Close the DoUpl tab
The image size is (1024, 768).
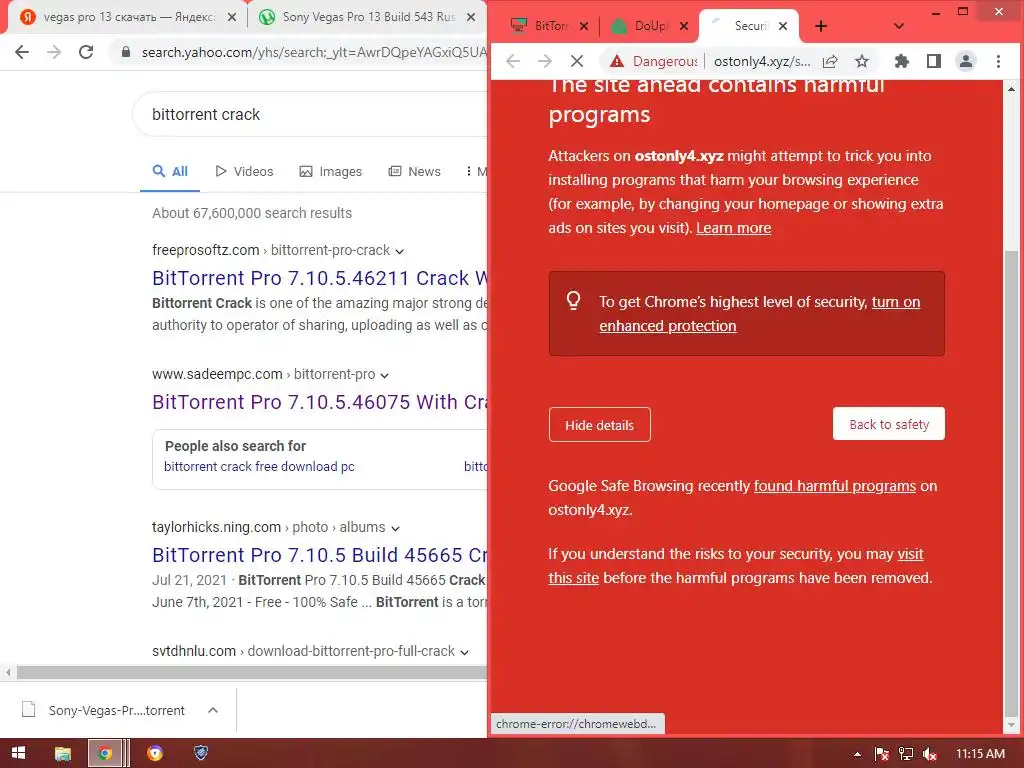[x=684, y=26]
